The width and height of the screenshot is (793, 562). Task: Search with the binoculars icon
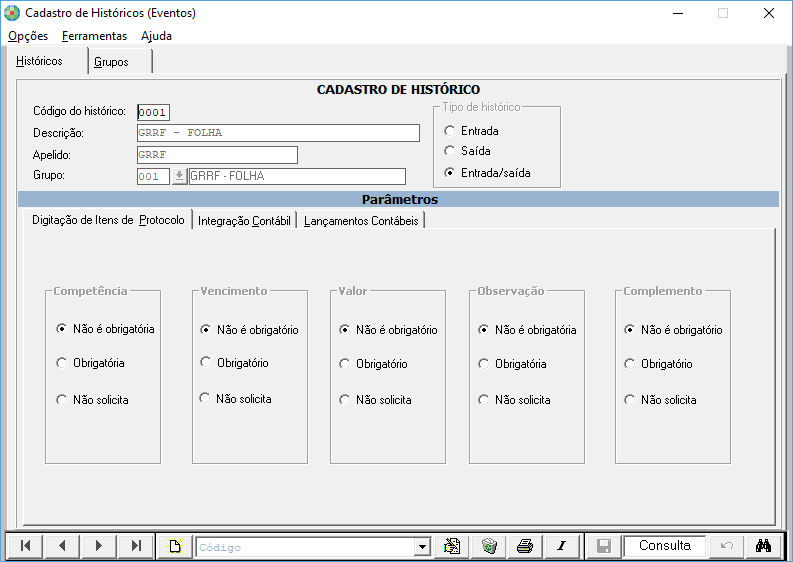(764, 546)
